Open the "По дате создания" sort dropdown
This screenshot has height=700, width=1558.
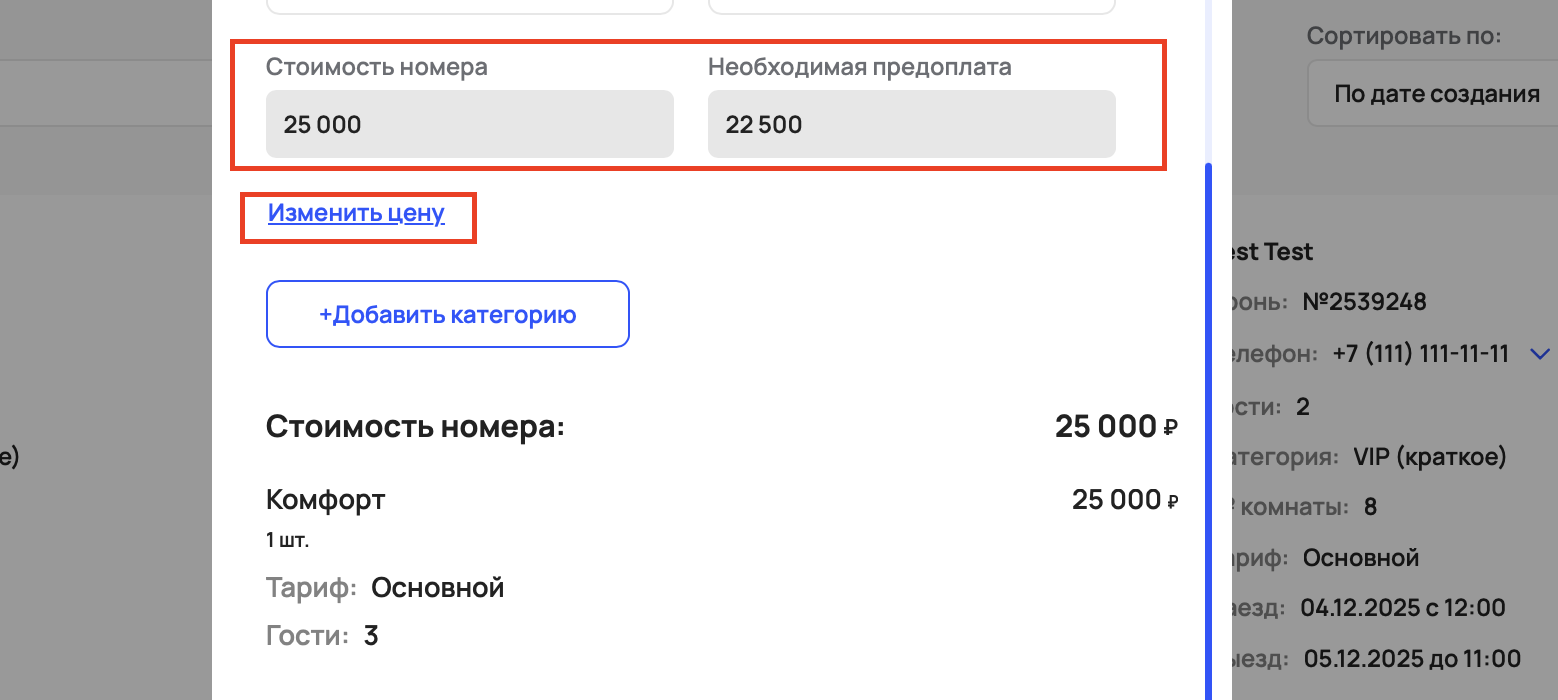tap(1435, 96)
